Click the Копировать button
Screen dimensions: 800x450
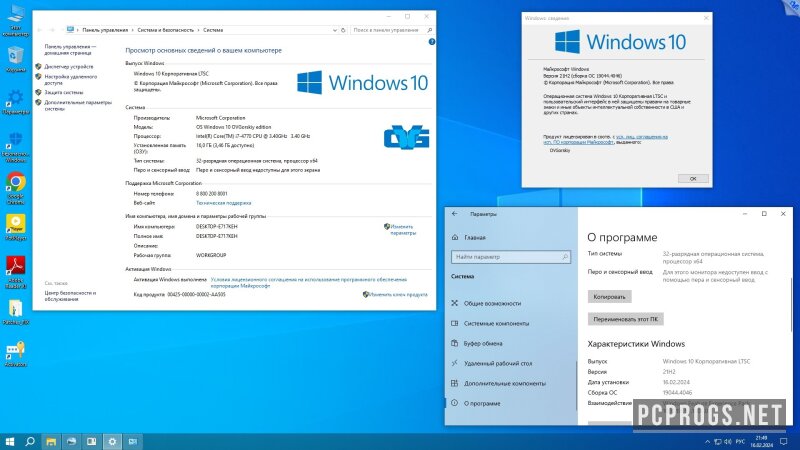(x=609, y=296)
